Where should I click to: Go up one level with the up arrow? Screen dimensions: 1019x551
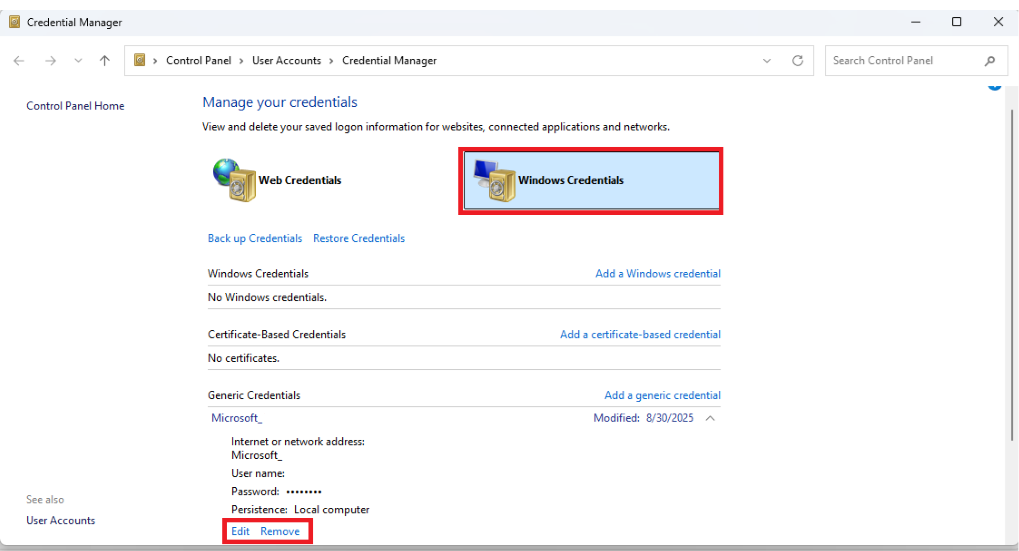pos(105,60)
